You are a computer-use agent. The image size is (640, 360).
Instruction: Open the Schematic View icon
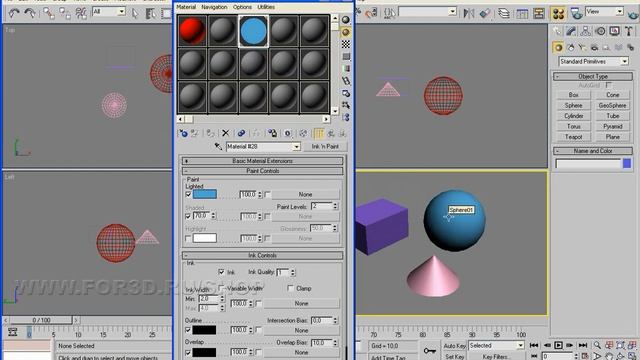pyautogui.click(x=539, y=13)
